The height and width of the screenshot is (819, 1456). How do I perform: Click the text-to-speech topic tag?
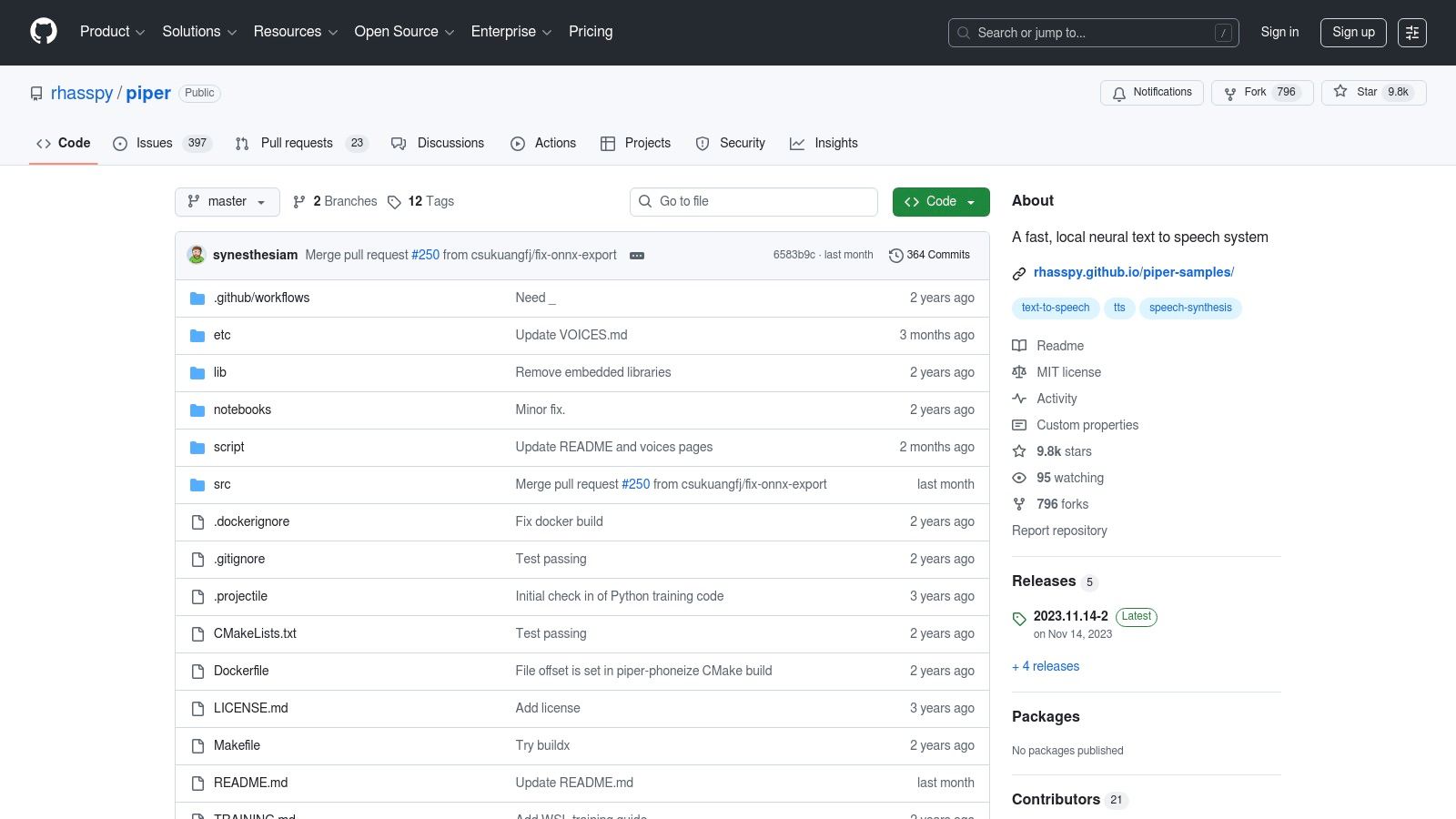[x=1056, y=308]
